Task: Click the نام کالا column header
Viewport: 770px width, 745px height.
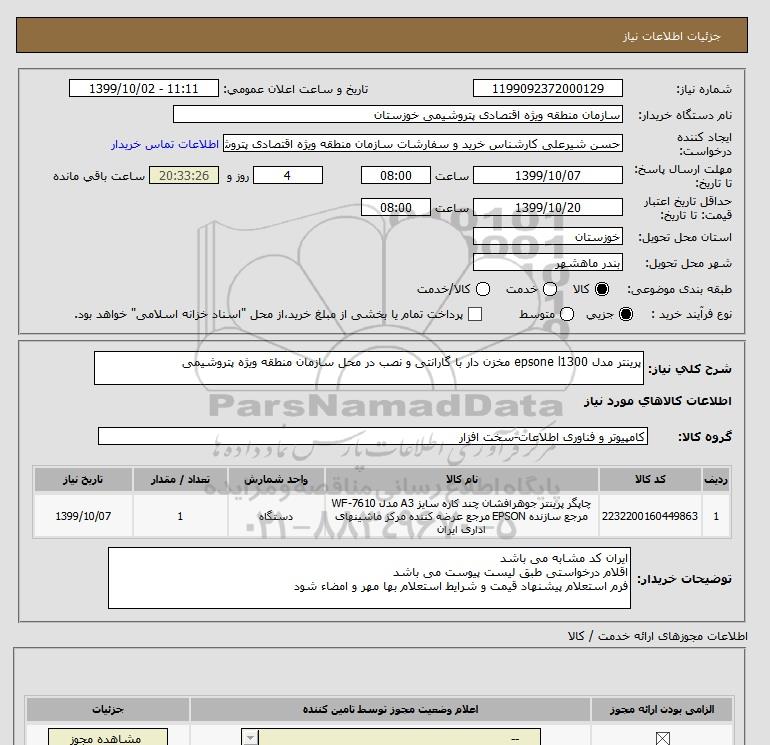Action: tap(462, 479)
